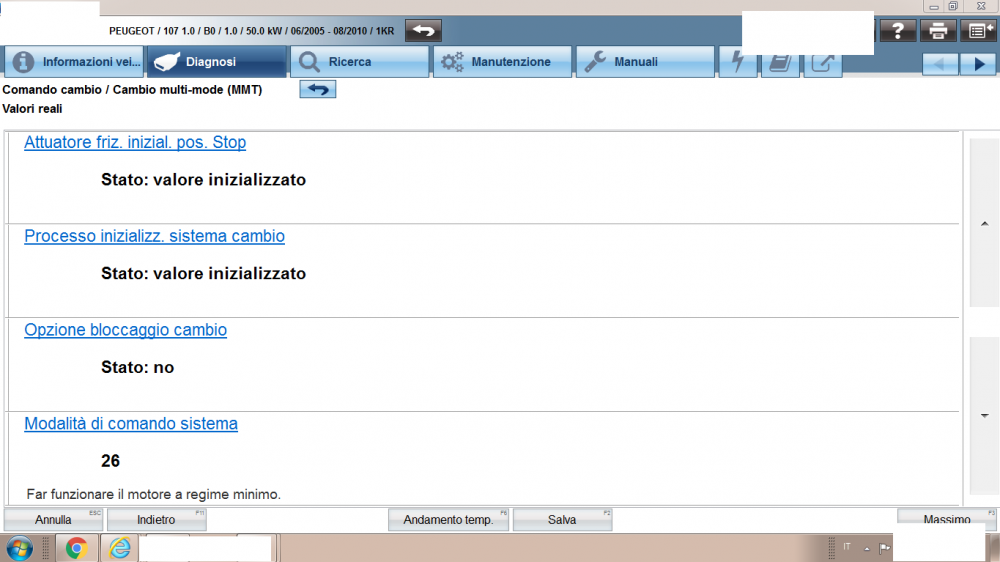Open Google Chrome from the taskbar
The image size is (1000, 562).
[77, 548]
